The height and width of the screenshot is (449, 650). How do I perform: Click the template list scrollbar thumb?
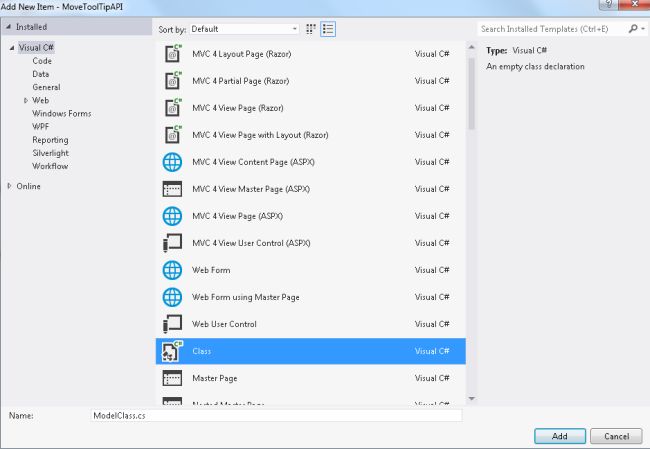[x=471, y=93]
